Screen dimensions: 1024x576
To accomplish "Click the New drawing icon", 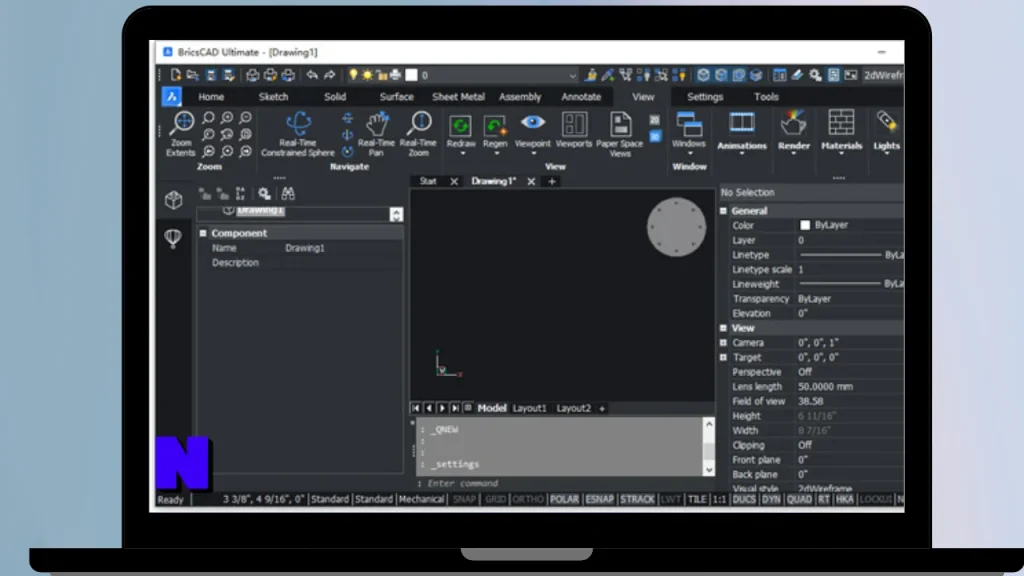I will coord(175,75).
